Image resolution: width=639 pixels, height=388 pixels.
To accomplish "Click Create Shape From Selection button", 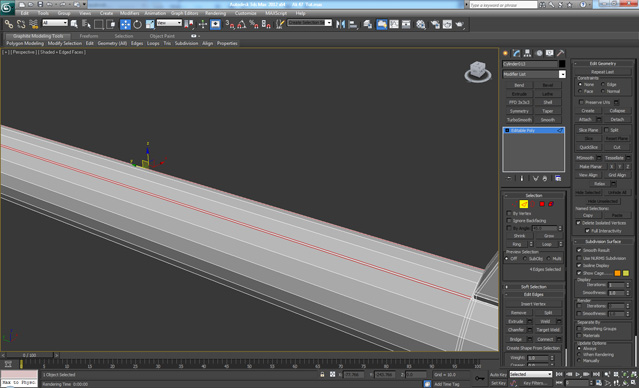I will coord(533,348).
